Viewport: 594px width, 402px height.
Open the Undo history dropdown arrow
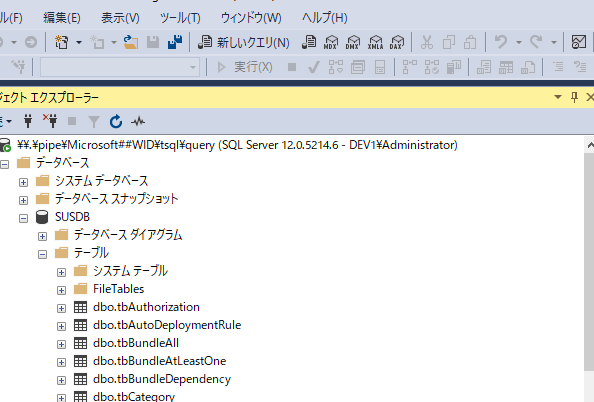click(519, 42)
